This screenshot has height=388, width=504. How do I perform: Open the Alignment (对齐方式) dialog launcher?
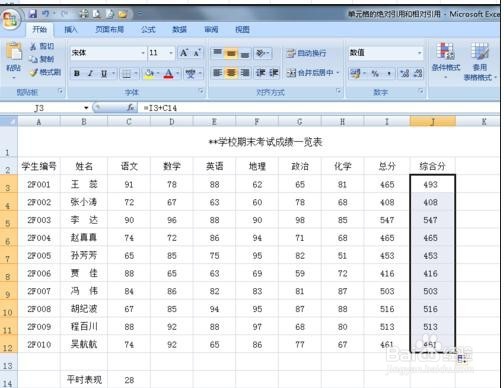coord(338,91)
